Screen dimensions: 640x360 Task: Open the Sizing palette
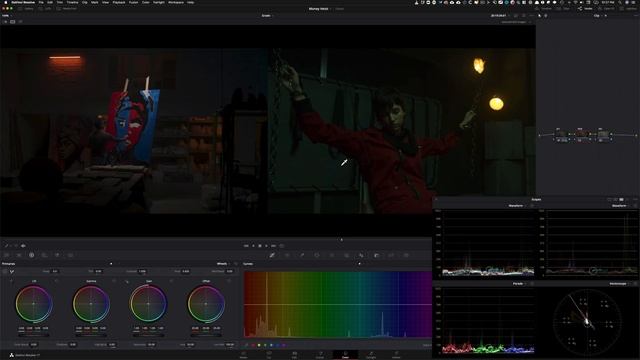point(391,255)
